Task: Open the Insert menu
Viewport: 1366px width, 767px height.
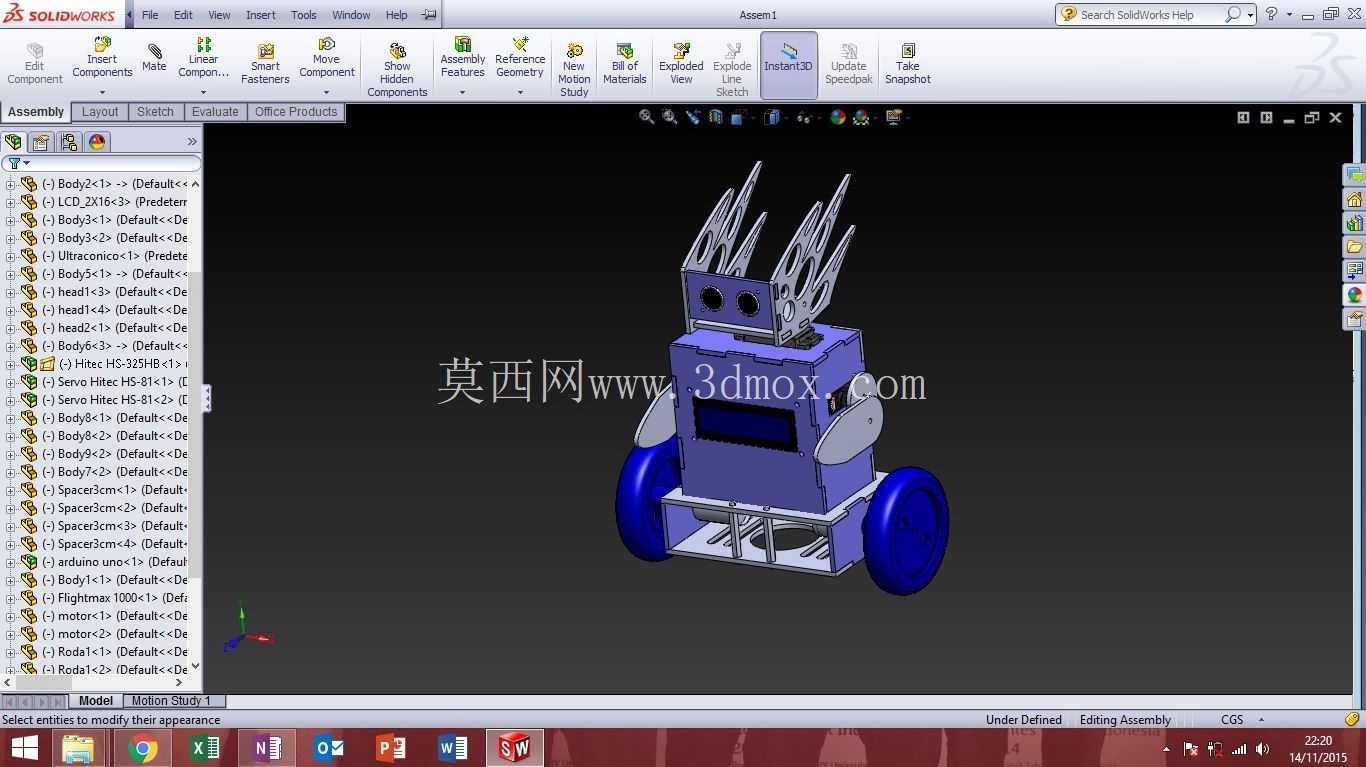Action: [260, 15]
